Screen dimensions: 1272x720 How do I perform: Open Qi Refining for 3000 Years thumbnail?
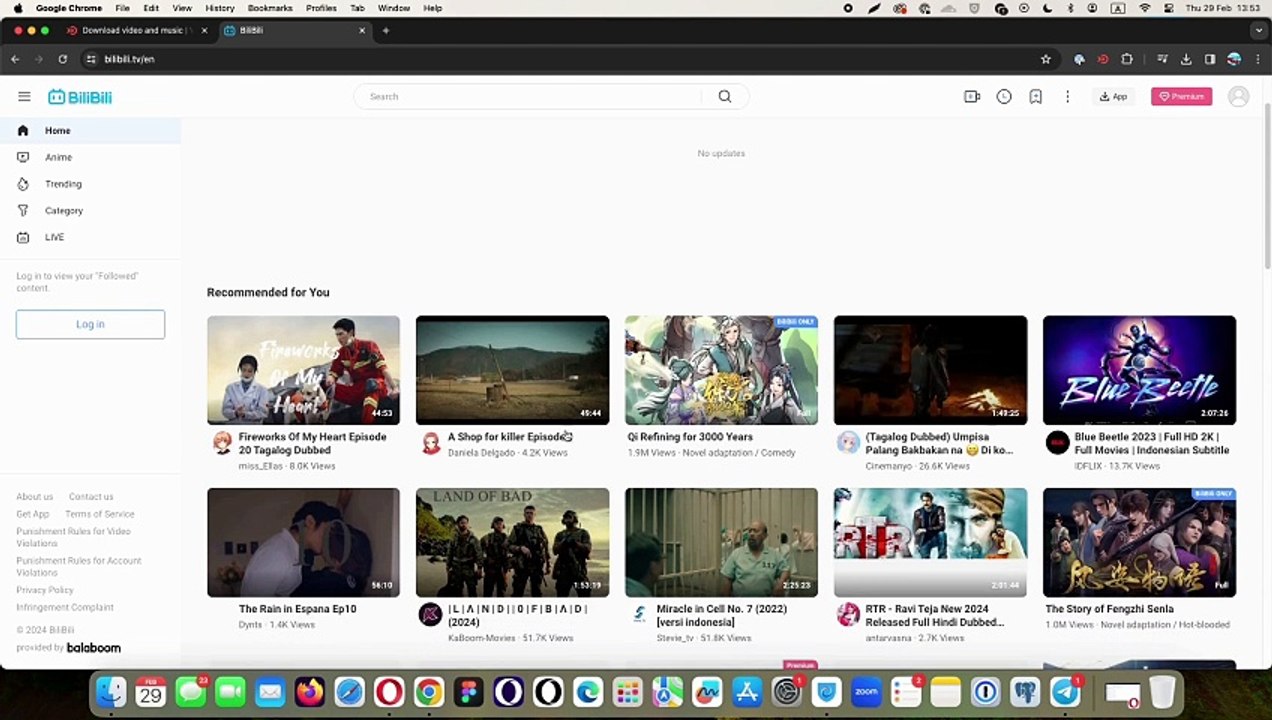point(721,370)
